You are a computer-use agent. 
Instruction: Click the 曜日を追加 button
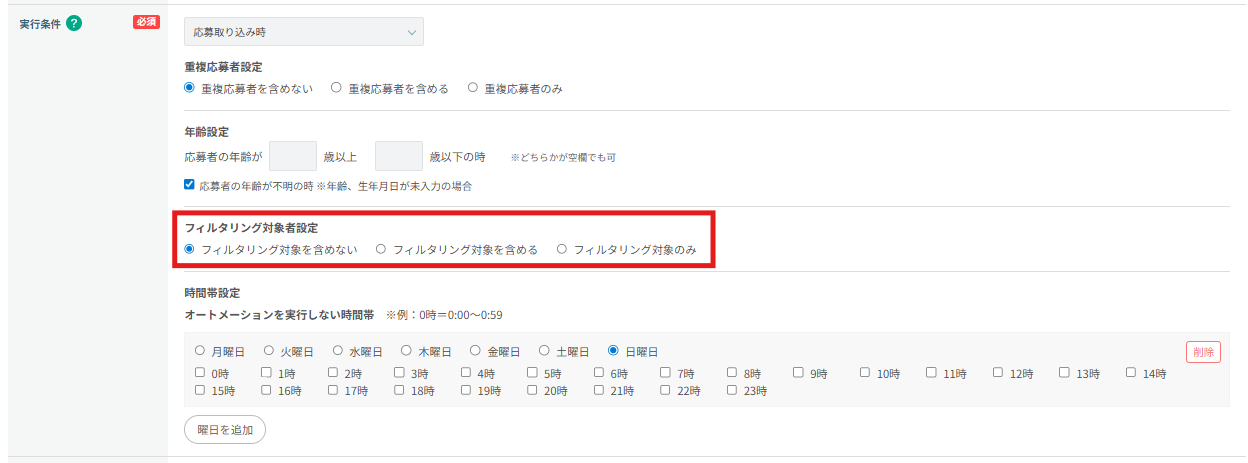click(x=224, y=429)
